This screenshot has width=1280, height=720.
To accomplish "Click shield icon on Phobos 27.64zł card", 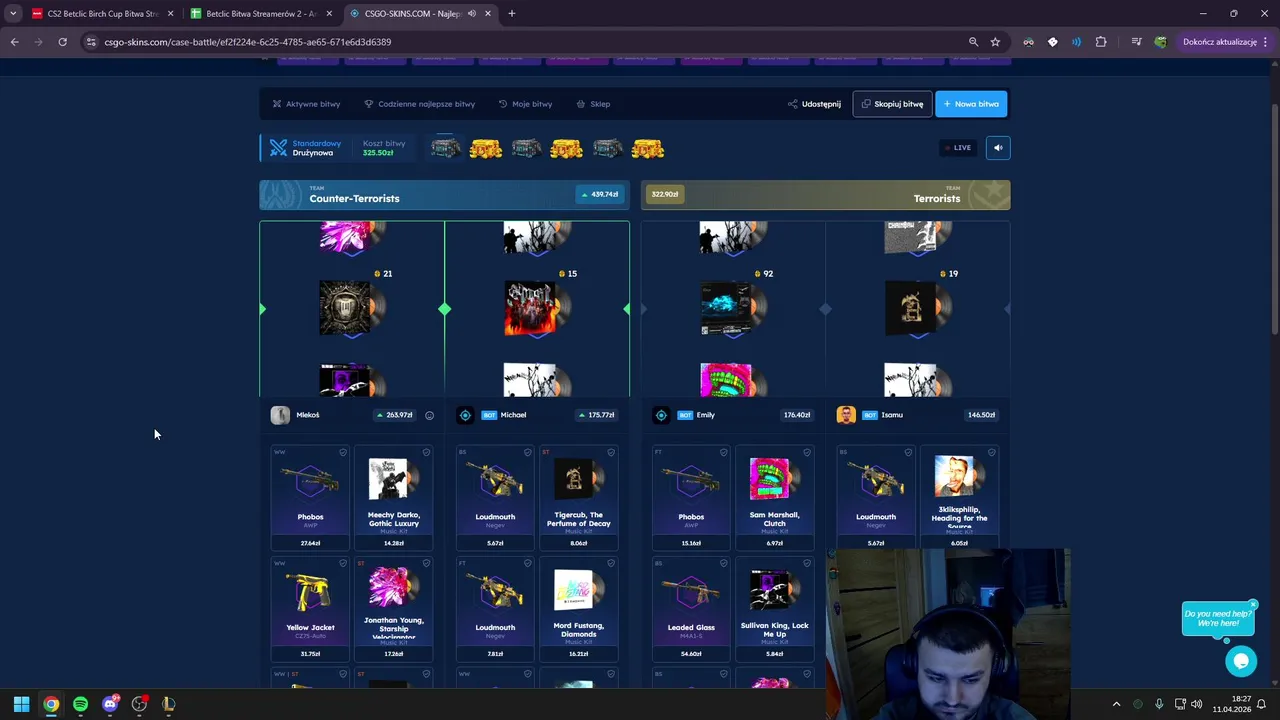I will (343, 453).
